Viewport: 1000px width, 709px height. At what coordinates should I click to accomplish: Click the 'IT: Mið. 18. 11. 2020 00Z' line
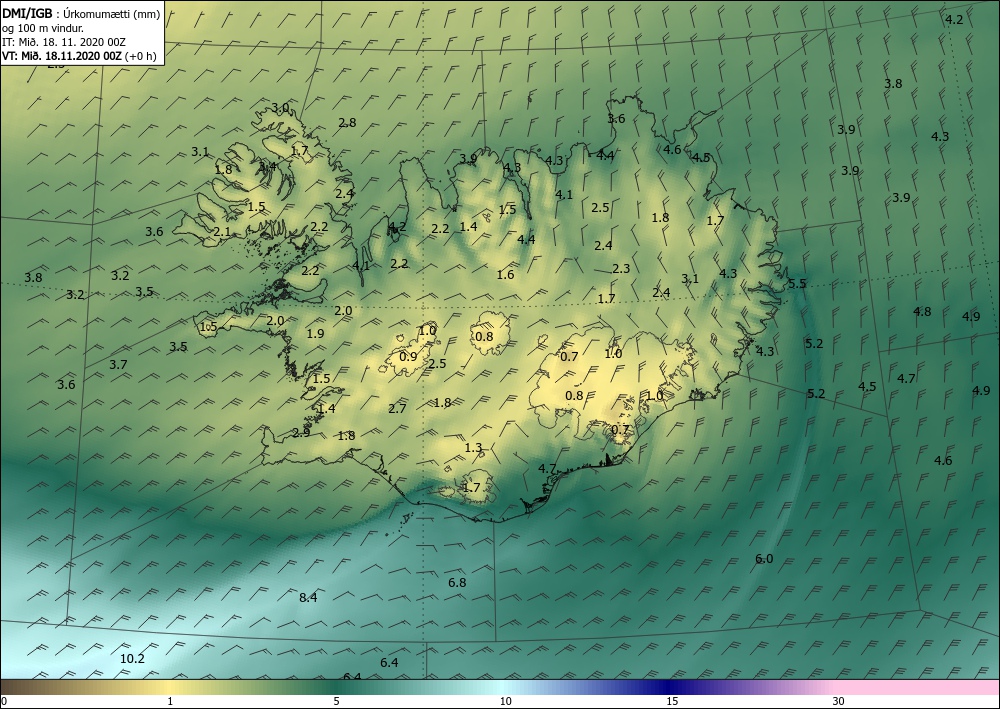point(64,42)
